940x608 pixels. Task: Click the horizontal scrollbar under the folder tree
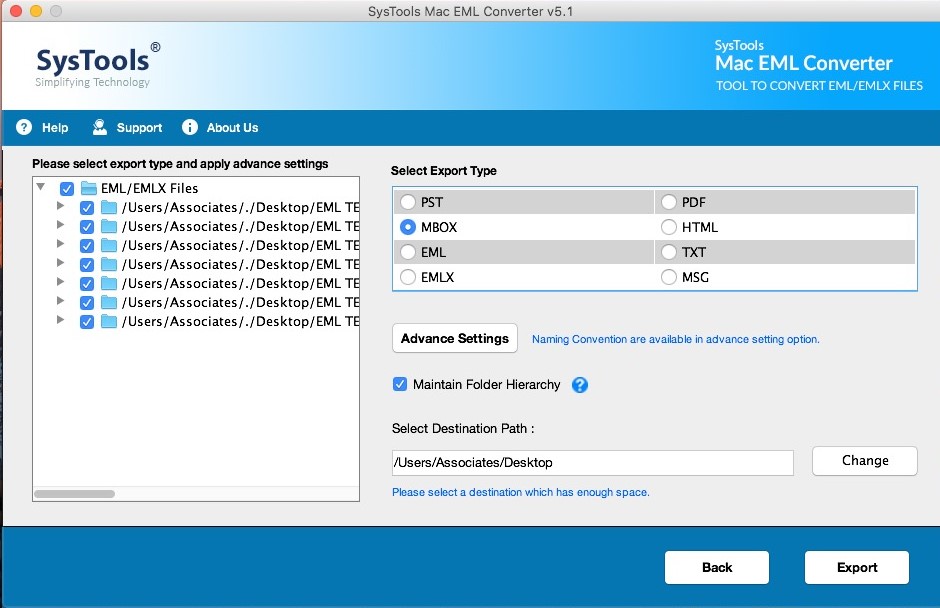point(74,493)
